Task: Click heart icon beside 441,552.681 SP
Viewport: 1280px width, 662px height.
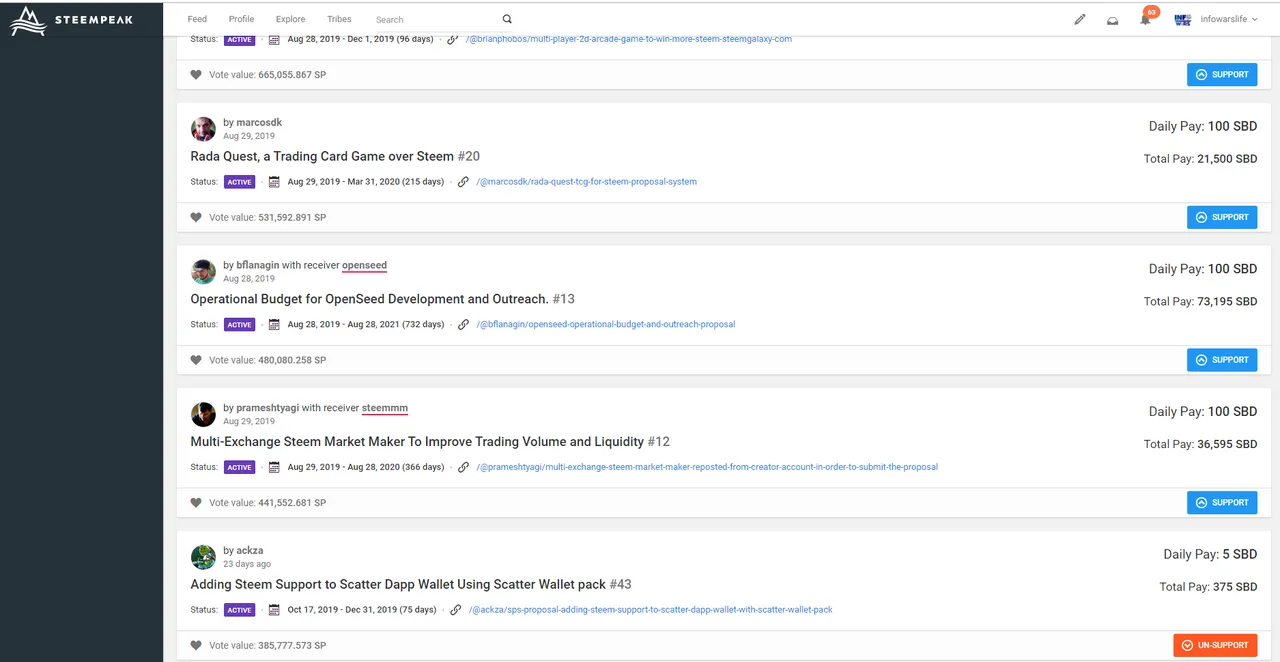Action: click(x=196, y=502)
